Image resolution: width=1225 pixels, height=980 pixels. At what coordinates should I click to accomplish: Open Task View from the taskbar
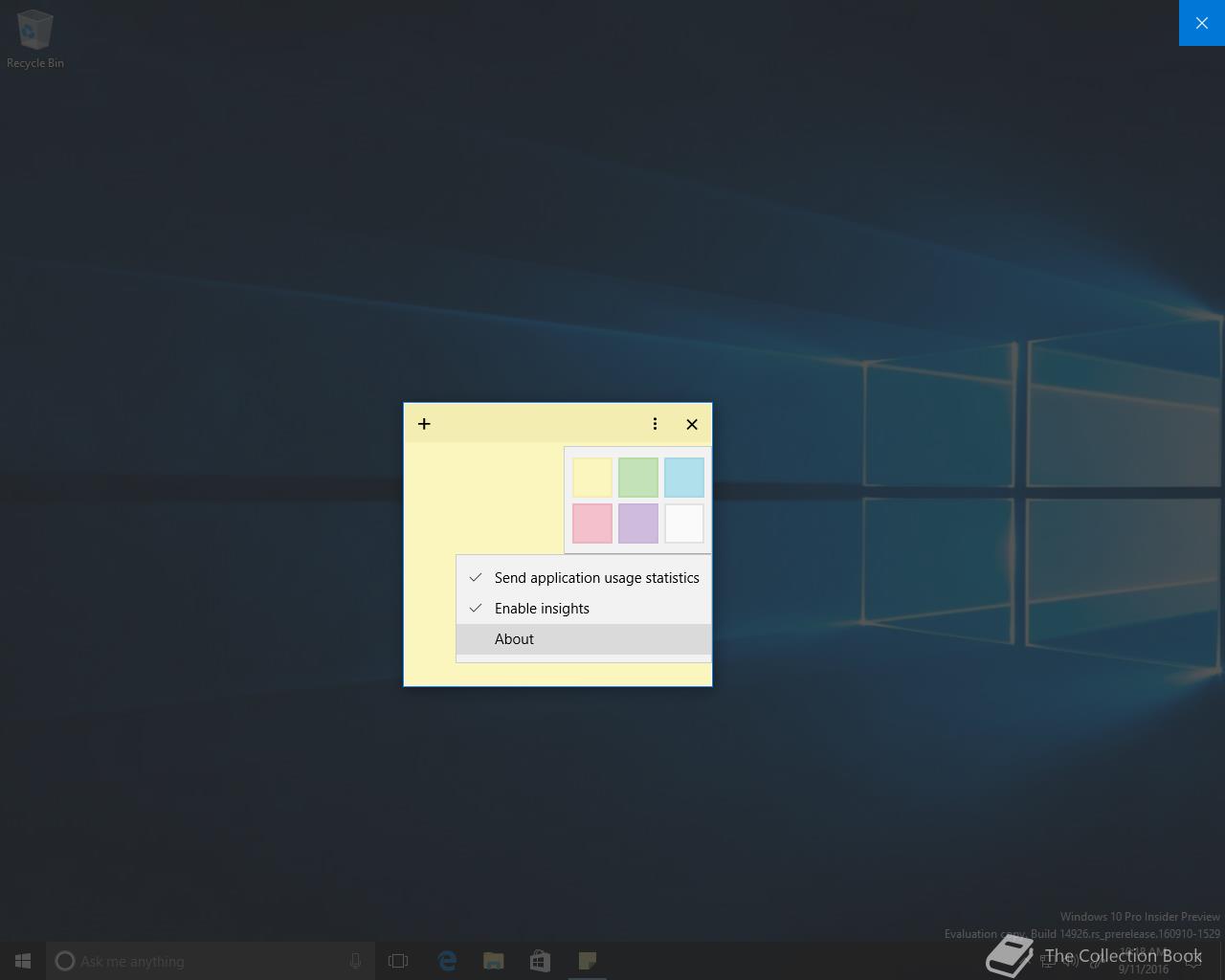pyautogui.click(x=398, y=961)
